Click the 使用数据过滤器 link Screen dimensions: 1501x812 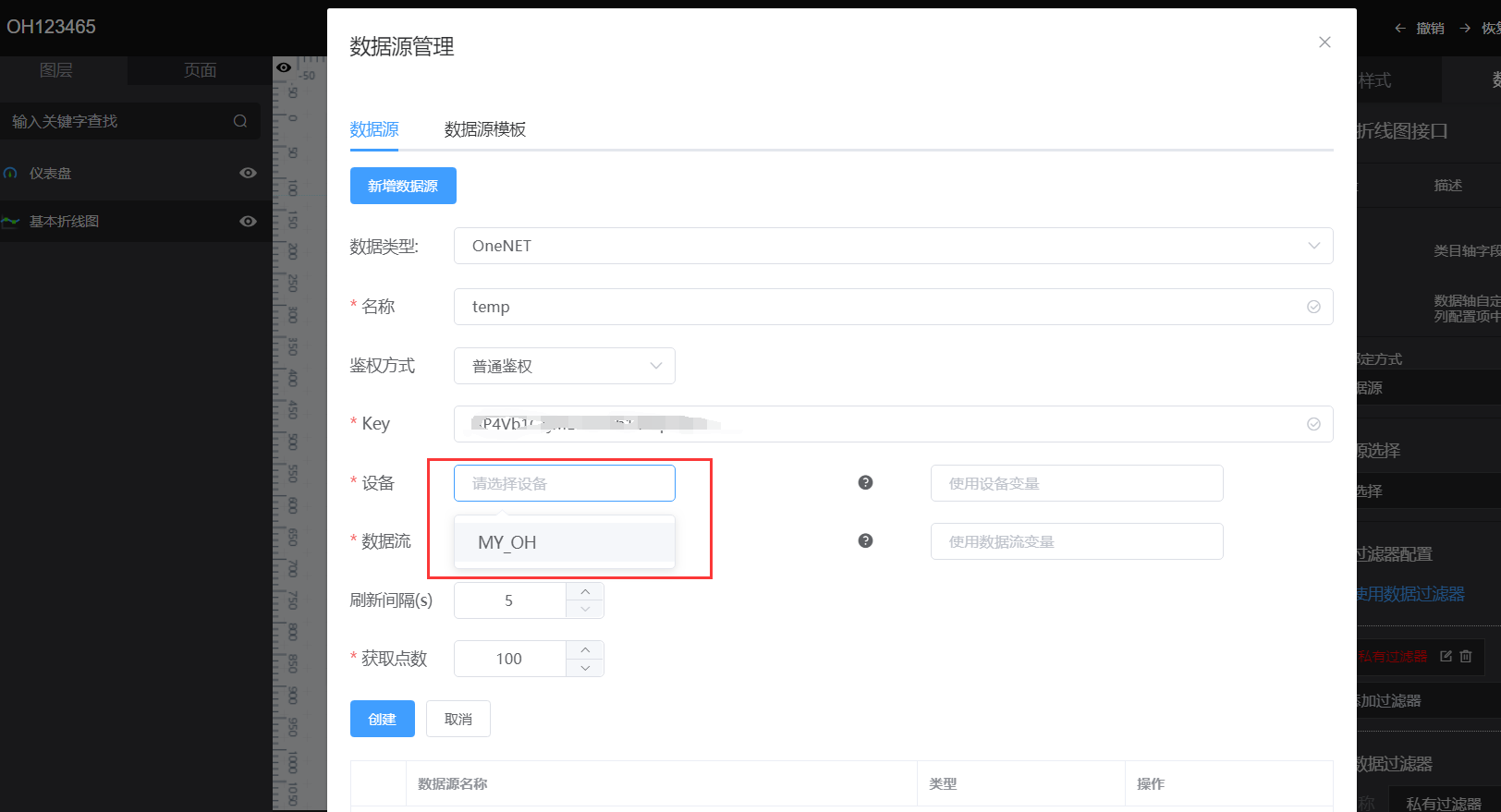click(1410, 594)
